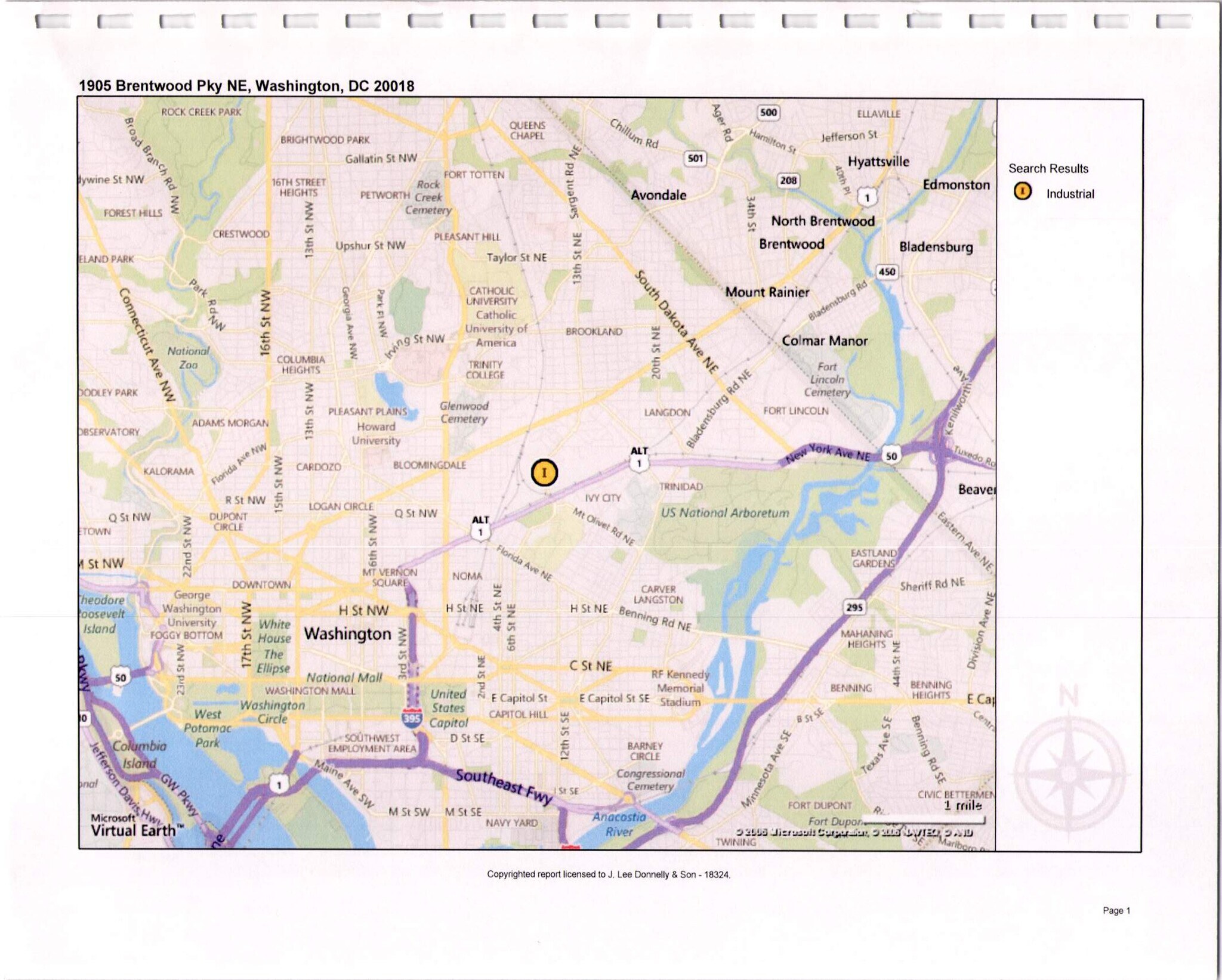Click the Route 501 shield near Avondale
The image size is (1222, 980).
(x=695, y=158)
